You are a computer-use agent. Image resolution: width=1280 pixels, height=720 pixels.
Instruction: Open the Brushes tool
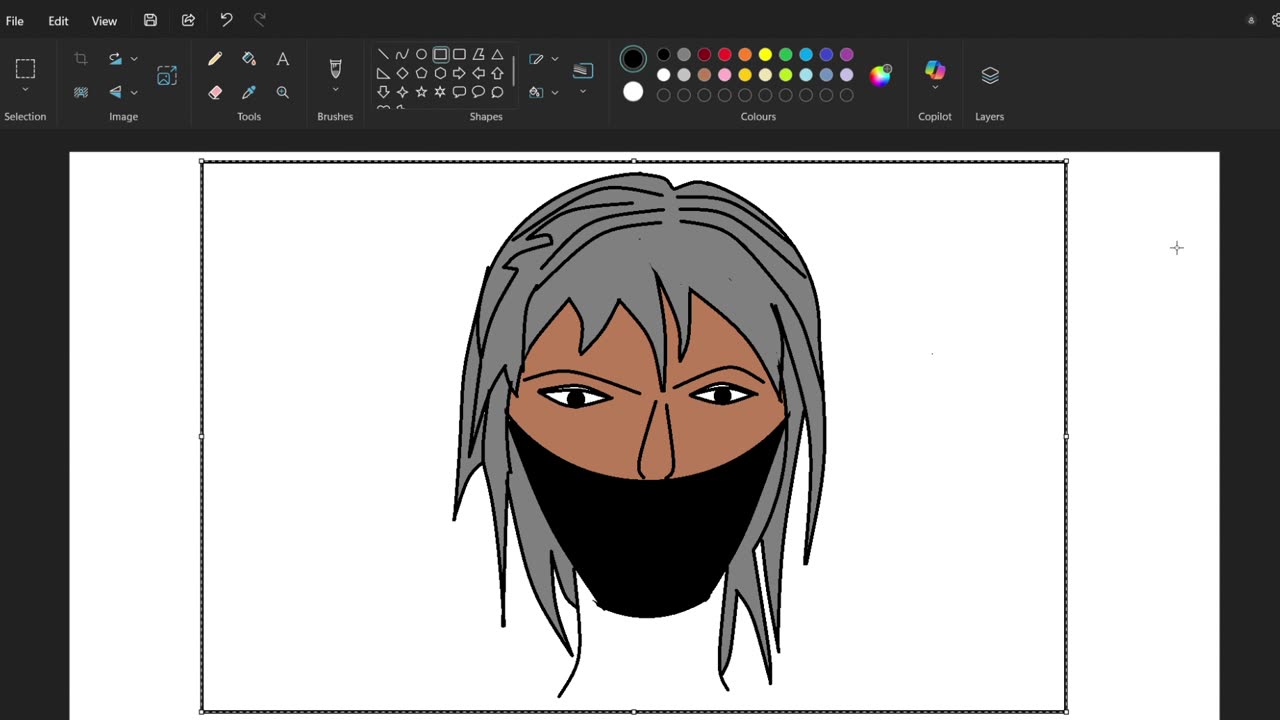tap(335, 67)
